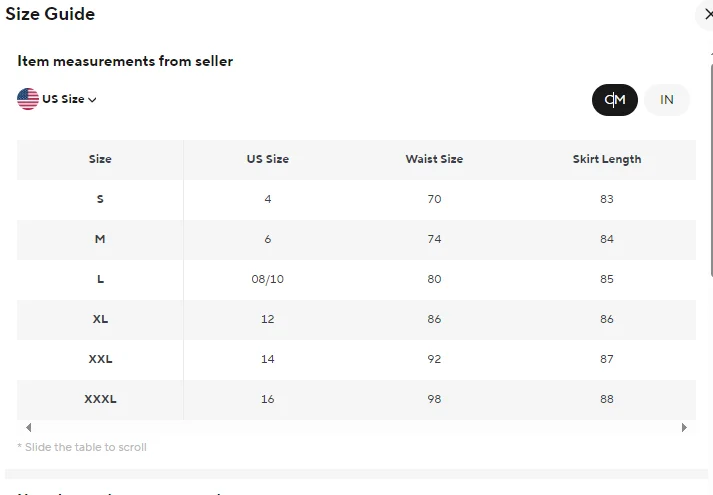Click the table's right scroll arrow

coord(684,427)
